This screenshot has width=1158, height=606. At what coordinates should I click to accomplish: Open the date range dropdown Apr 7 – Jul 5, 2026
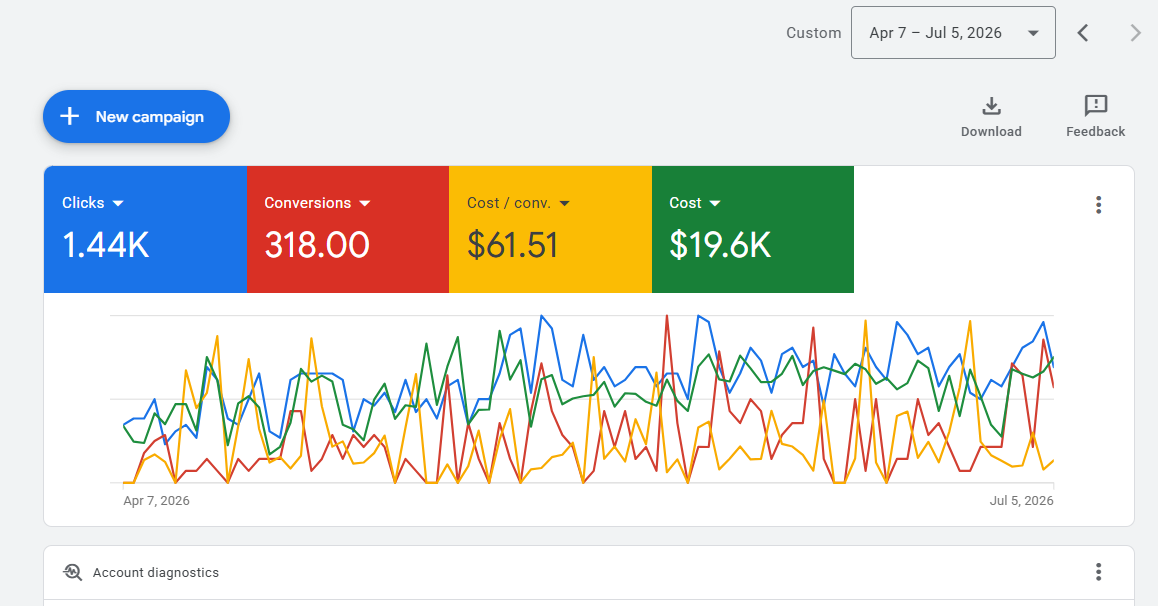[953, 32]
